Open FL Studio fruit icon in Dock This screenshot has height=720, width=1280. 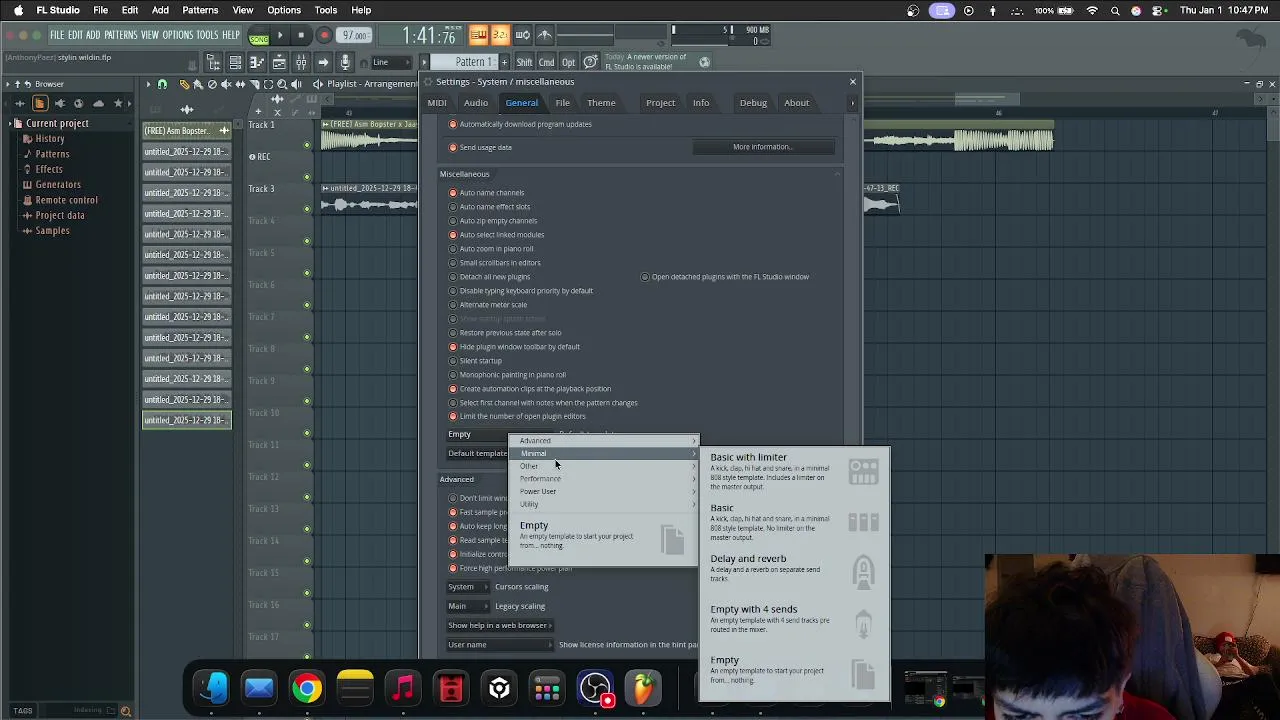[x=643, y=688]
